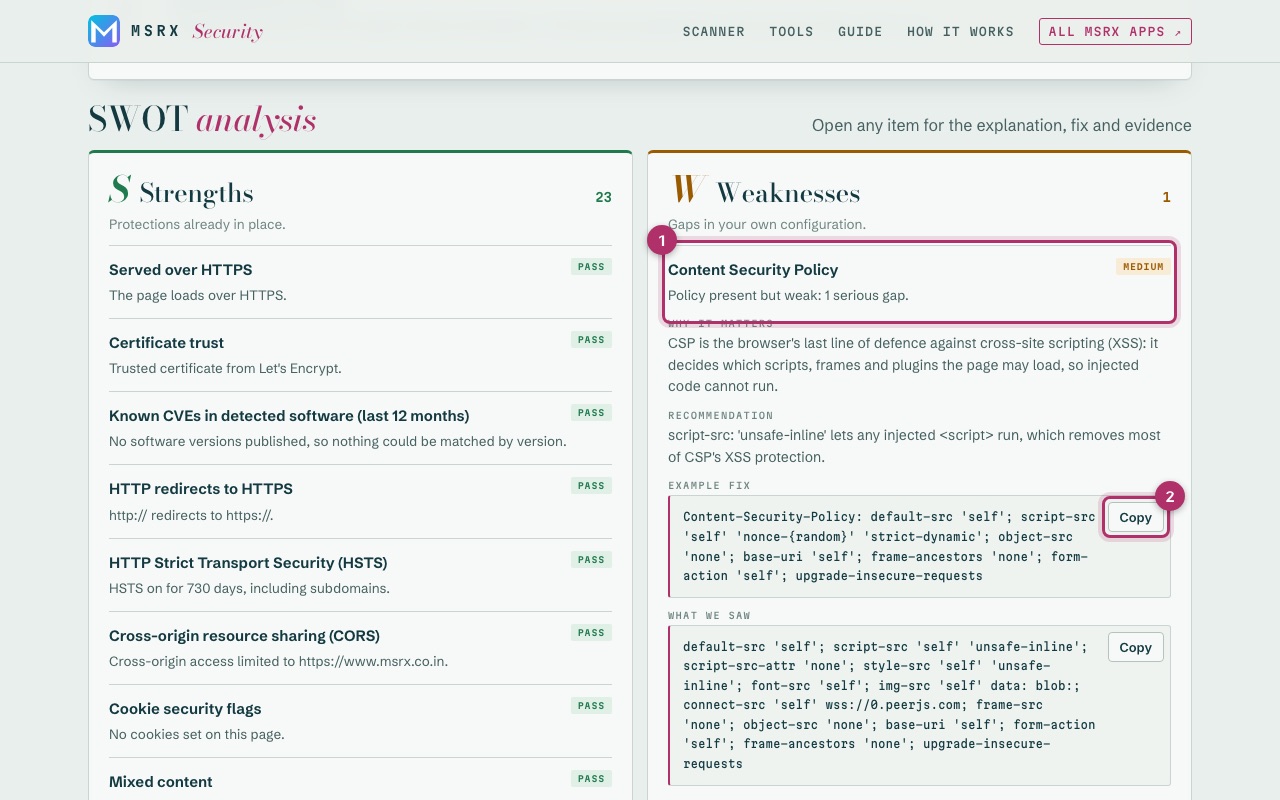Open the Scanner nav item
The width and height of the screenshot is (1280, 800).
714,32
